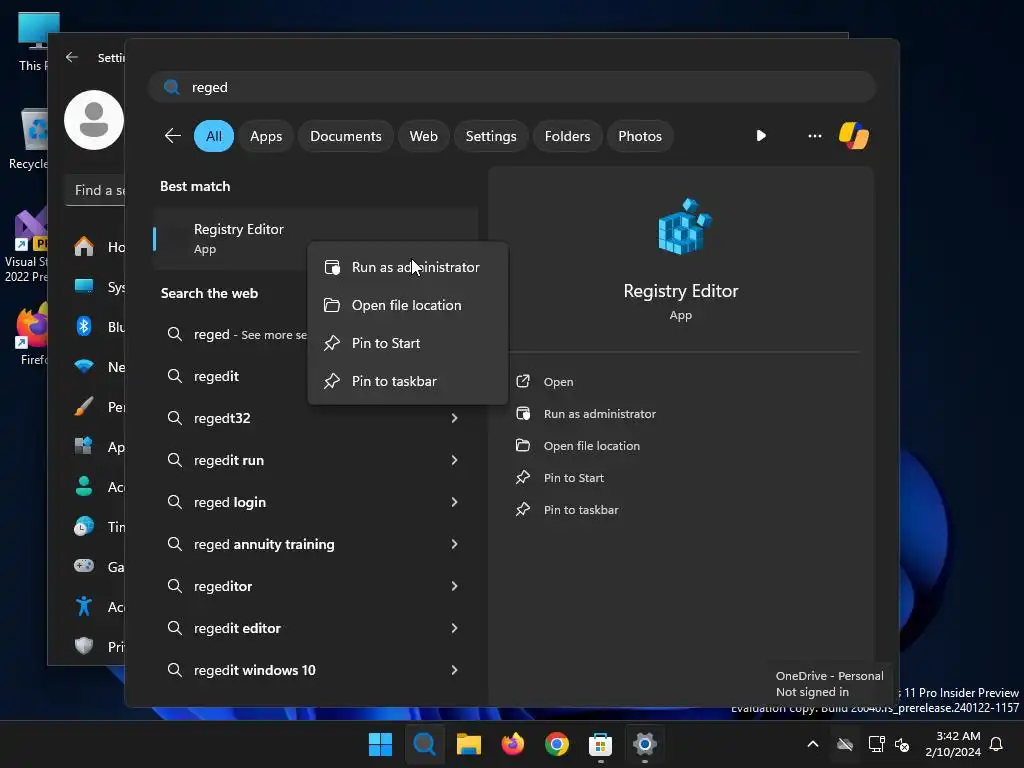The height and width of the screenshot is (768, 1024).
Task: Open the three-dot more options menu
Action: [x=814, y=136]
